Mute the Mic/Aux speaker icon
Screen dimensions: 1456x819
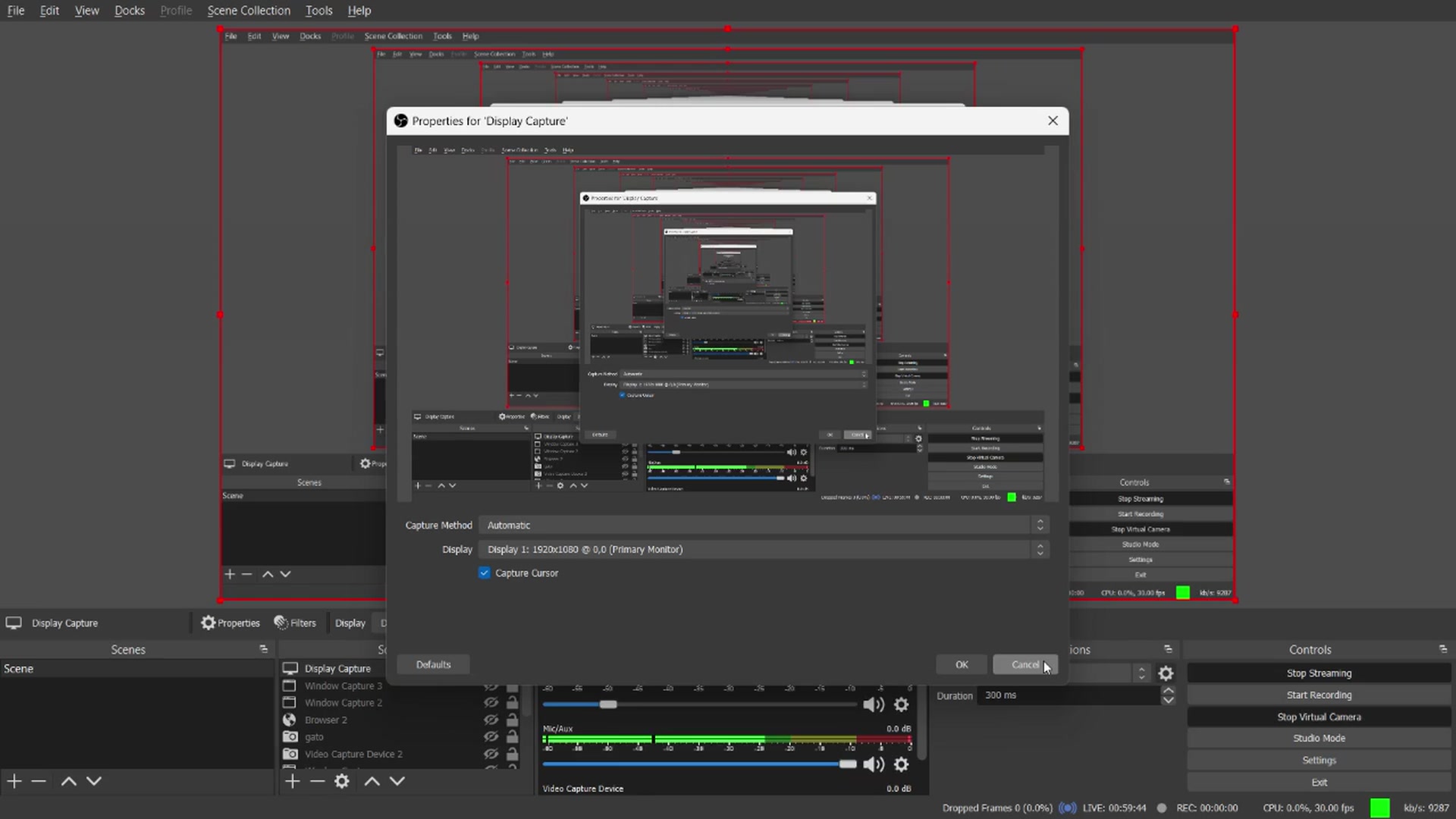pyautogui.click(x=874, y=764)
